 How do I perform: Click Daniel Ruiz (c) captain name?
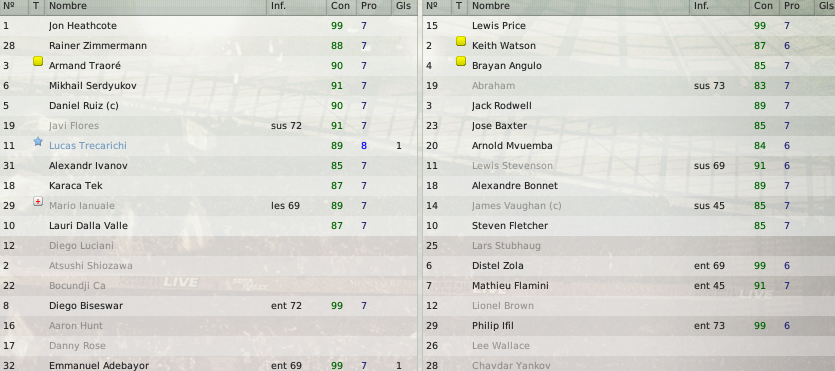pyautogui.click(x=84, y=106)
